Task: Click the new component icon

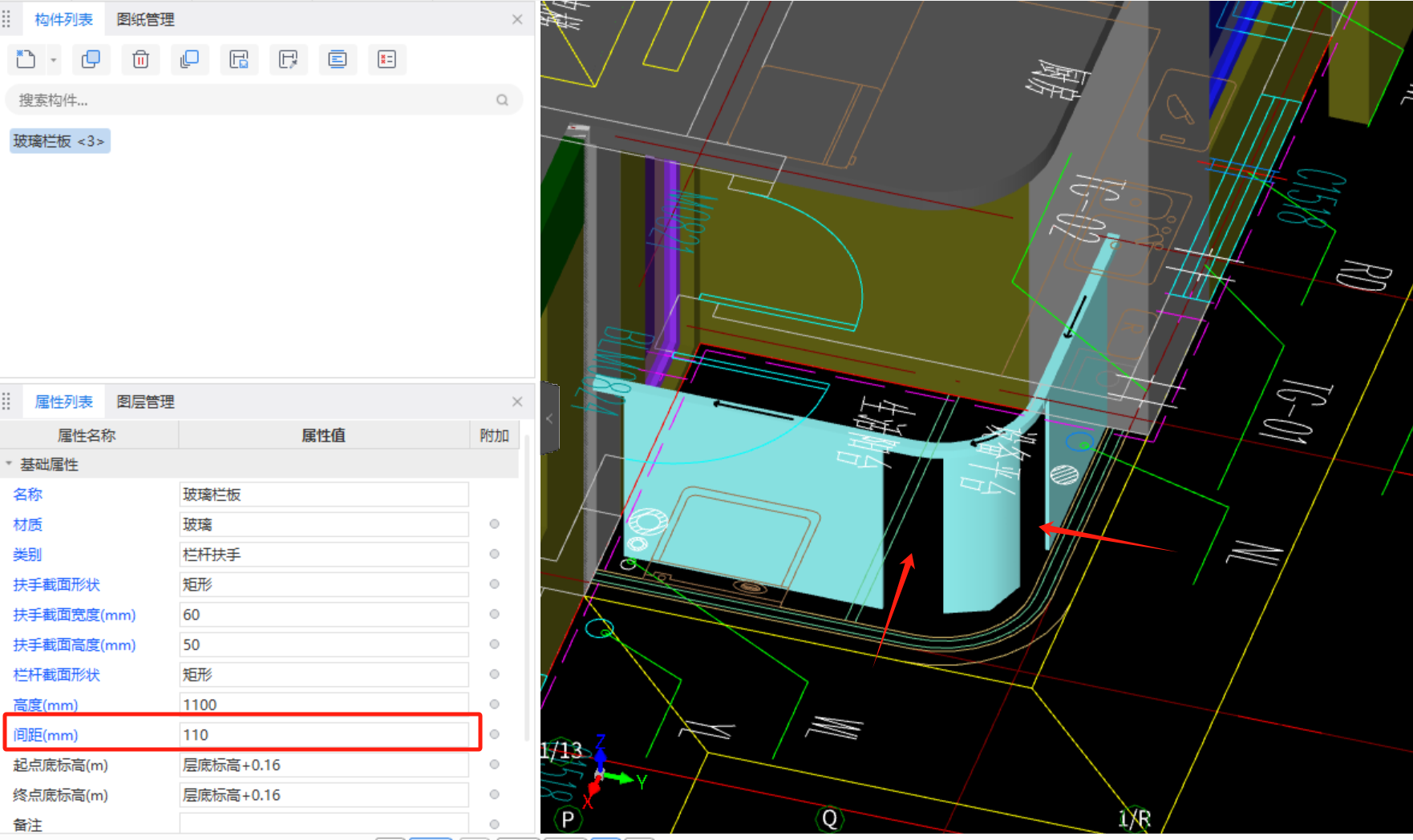Action: pos(26,59)
